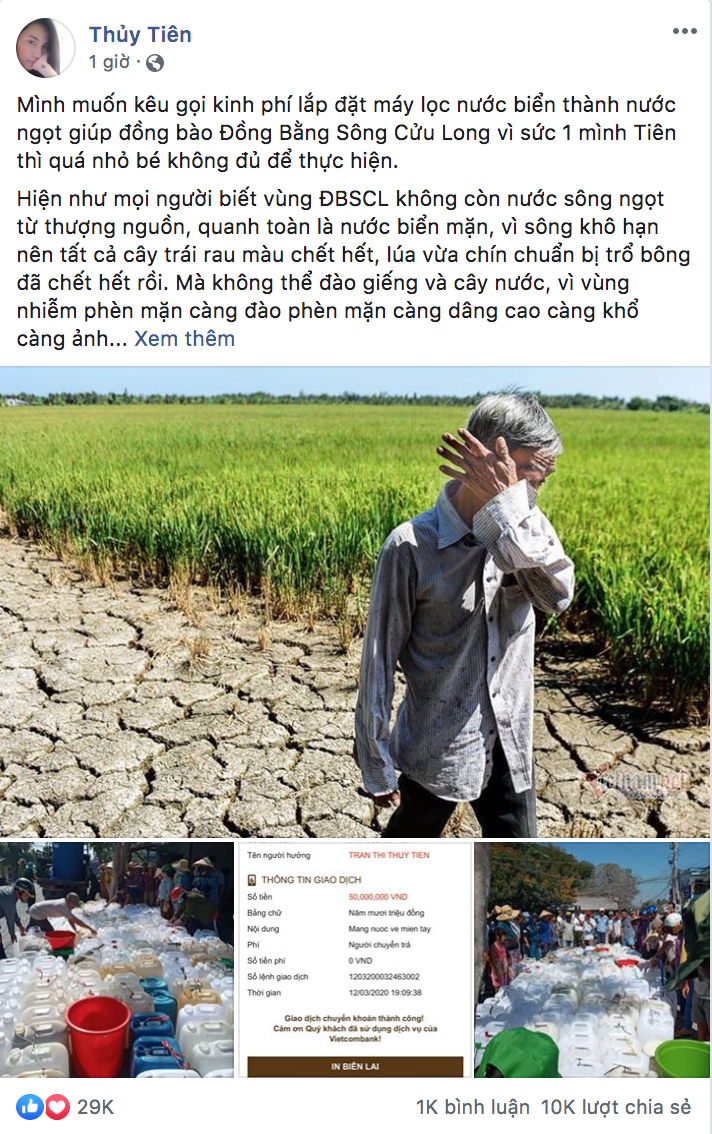Click the post's first paragraph text
712x1134 pixels.
(x=347, y=132)
